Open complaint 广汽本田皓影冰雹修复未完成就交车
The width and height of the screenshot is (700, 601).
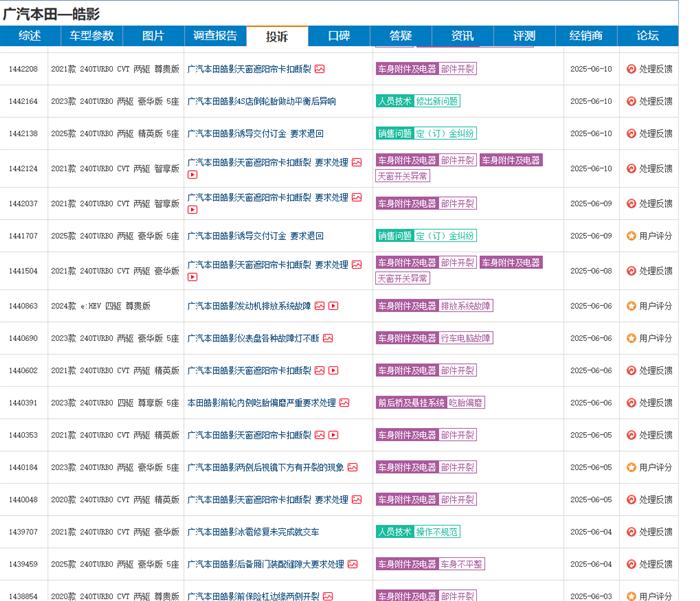click(253, 532)
